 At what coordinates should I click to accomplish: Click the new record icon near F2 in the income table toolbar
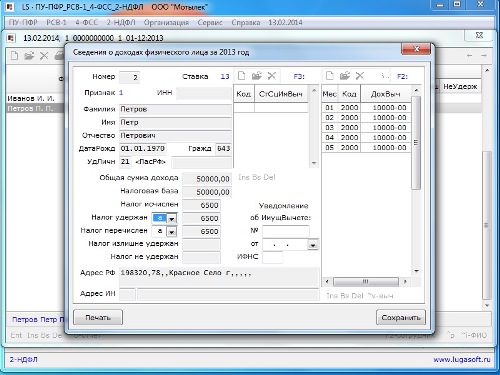(x=330, y=76)
